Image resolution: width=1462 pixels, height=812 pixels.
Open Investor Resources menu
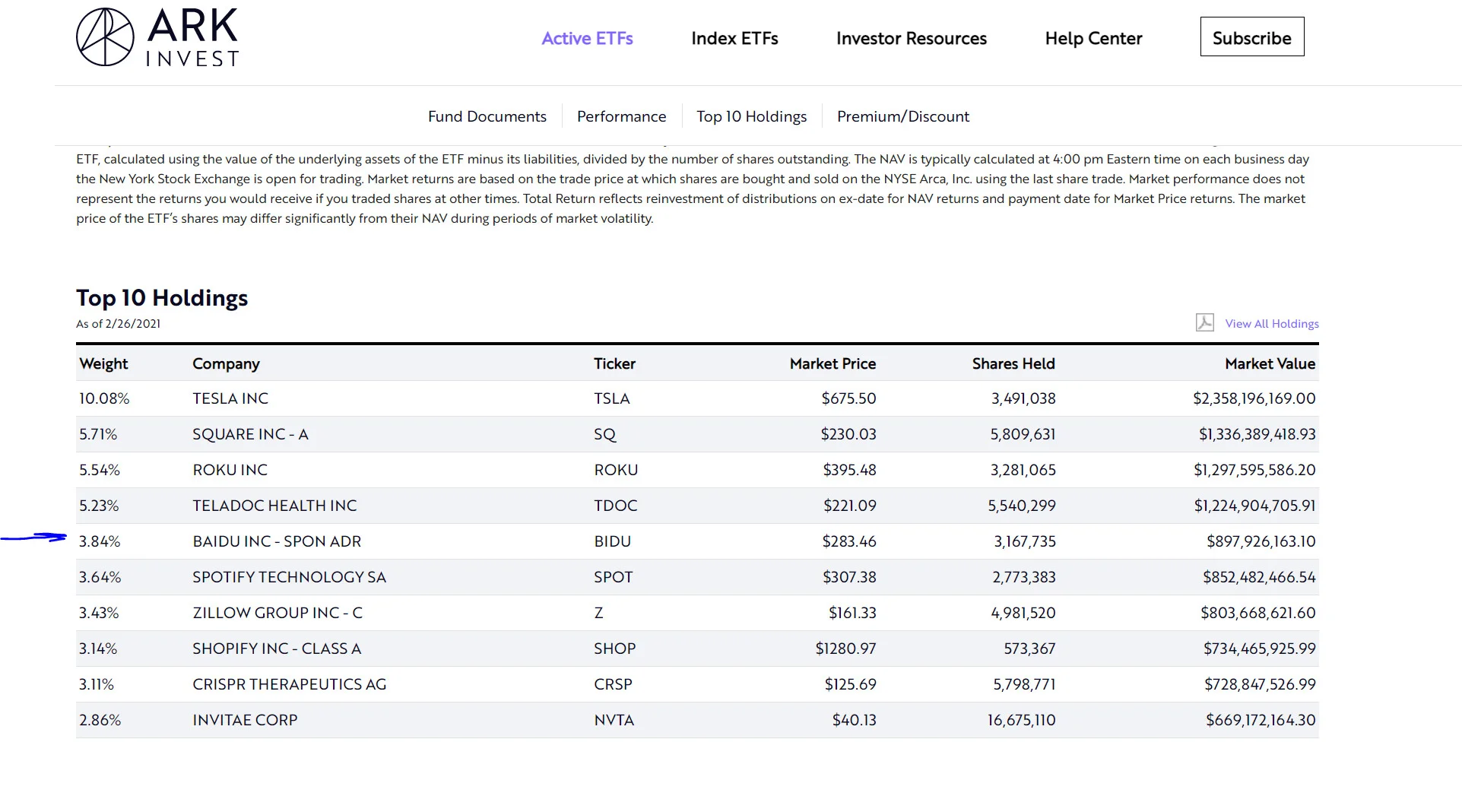tap(912, 38)
